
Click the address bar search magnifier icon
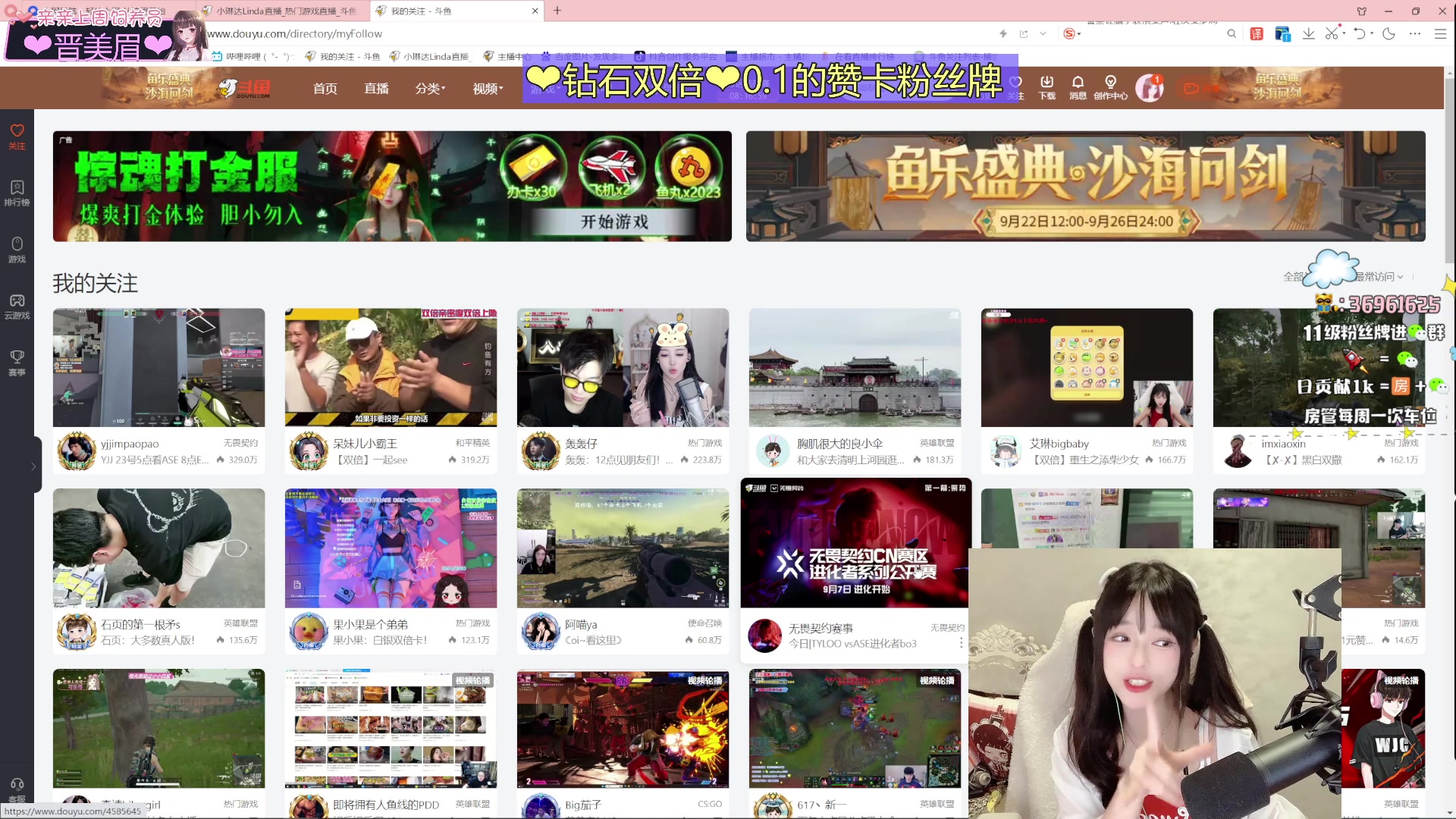1232,33
